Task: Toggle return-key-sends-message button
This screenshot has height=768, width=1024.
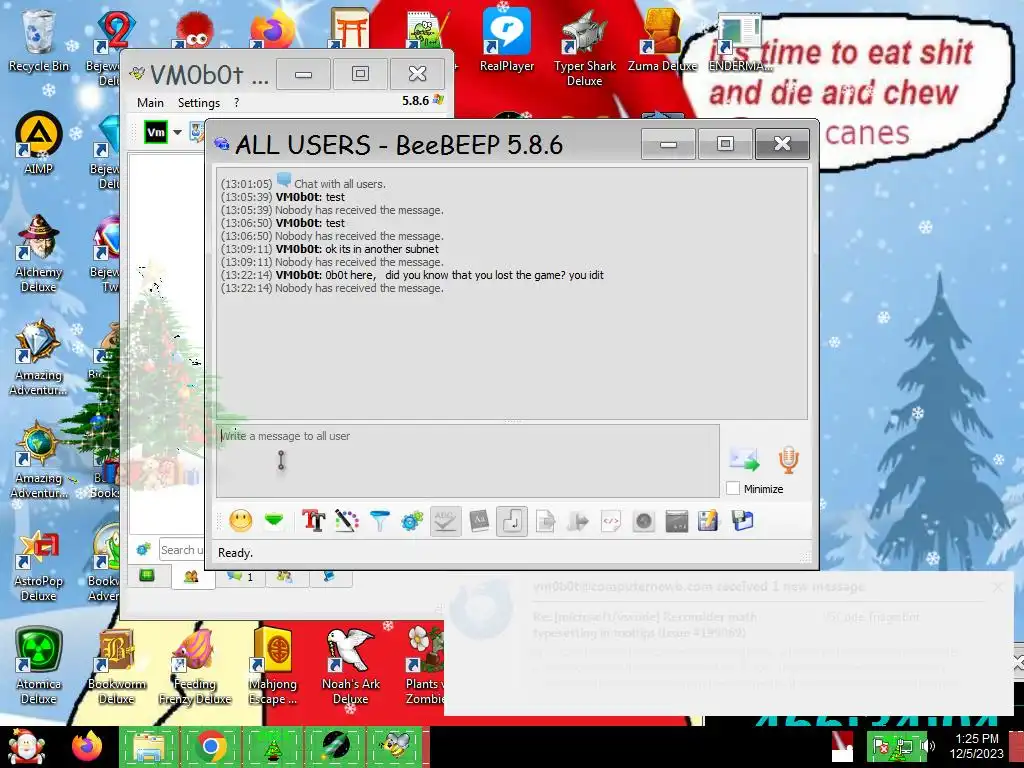Action: coord(512,521)
